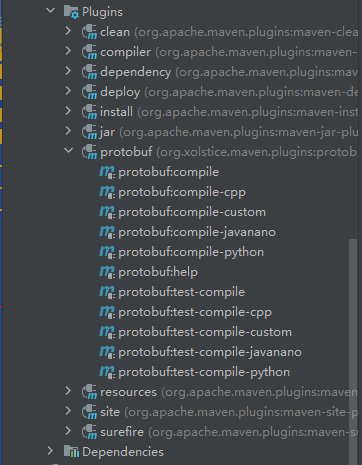Expand the jar plugin node

tap(68, 131)
